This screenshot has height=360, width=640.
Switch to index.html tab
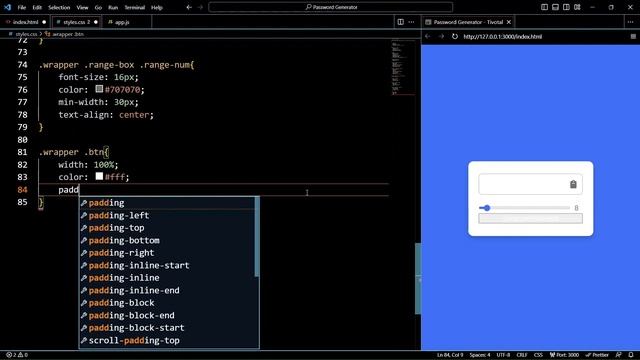coord(25,22)
